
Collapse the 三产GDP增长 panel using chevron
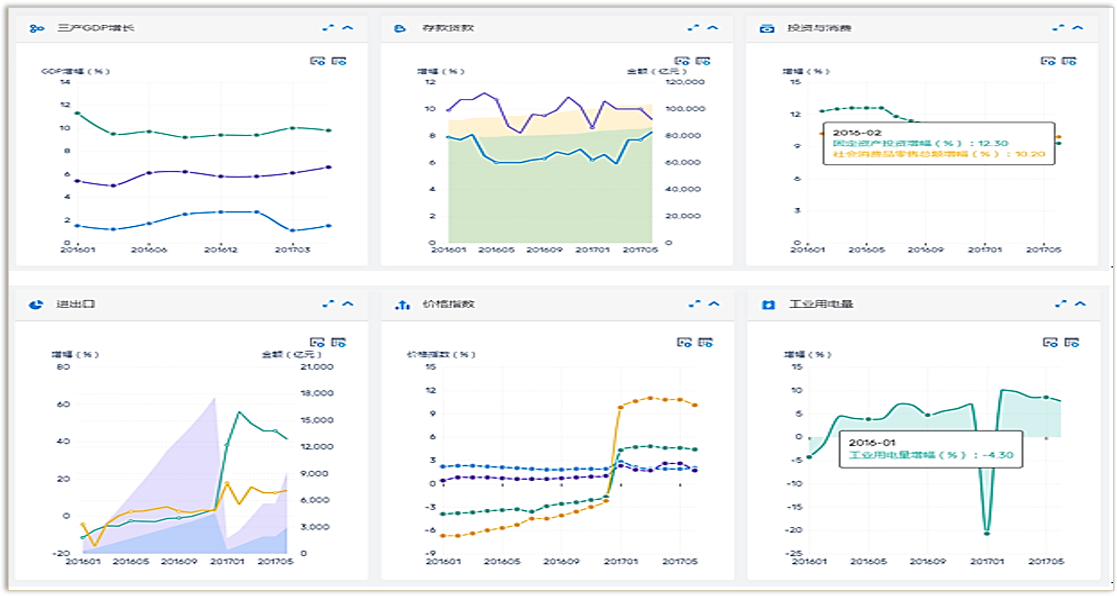348,28
